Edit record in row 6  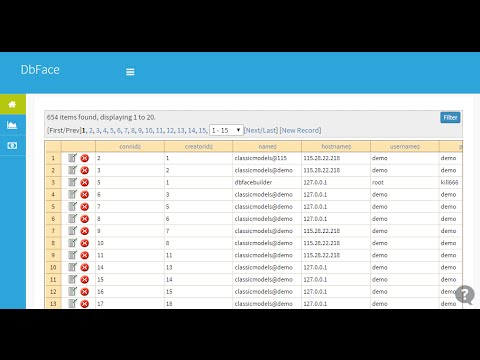72,219
